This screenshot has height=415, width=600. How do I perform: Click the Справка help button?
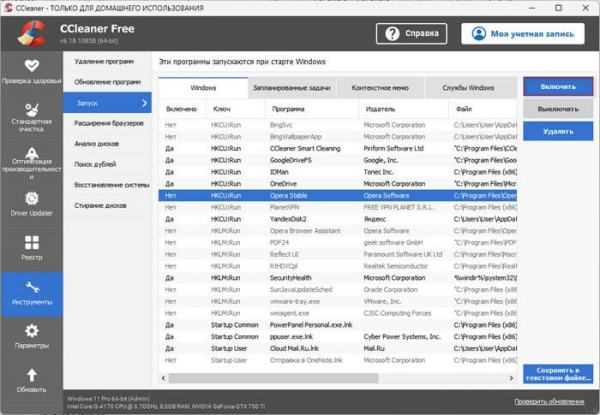pos(411,34)
